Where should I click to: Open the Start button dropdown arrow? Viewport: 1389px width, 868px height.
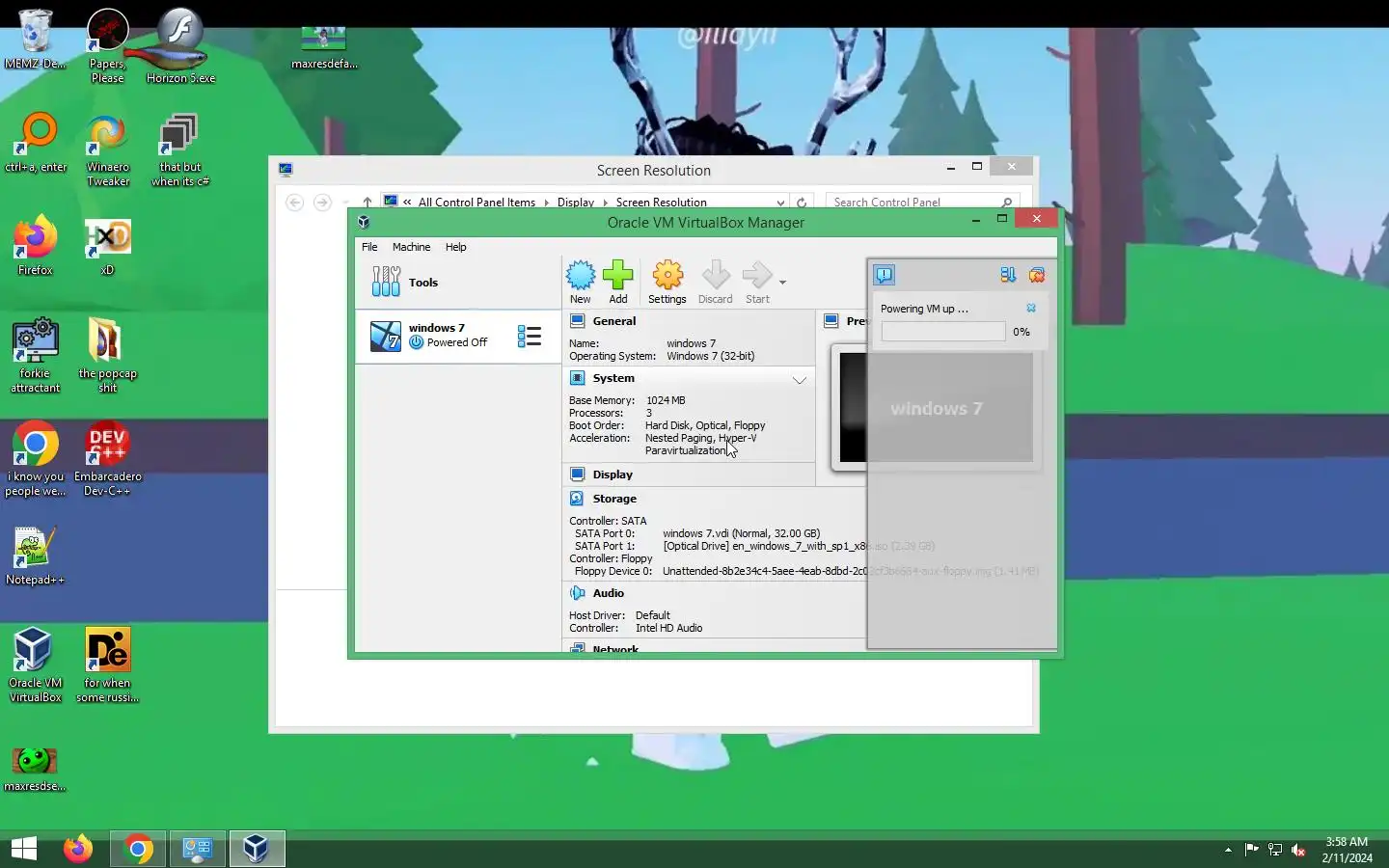point(782,283)
